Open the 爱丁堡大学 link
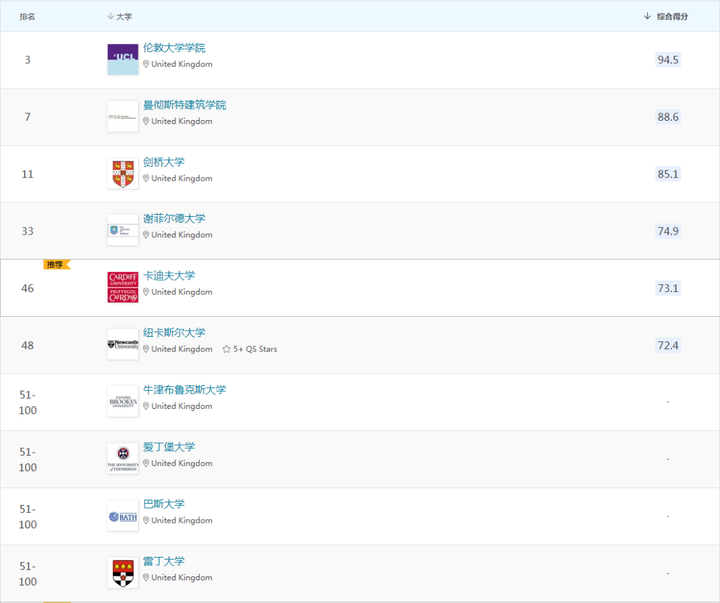This screenshot has height=603, width=720. [169, 447]
